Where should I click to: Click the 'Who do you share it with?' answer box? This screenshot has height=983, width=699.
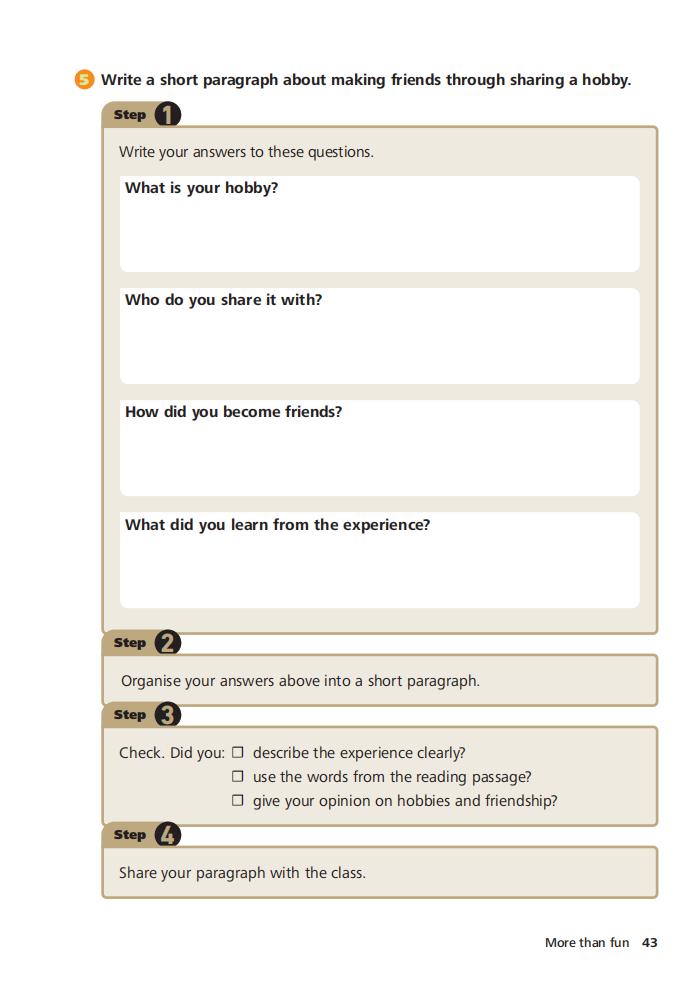379,336
